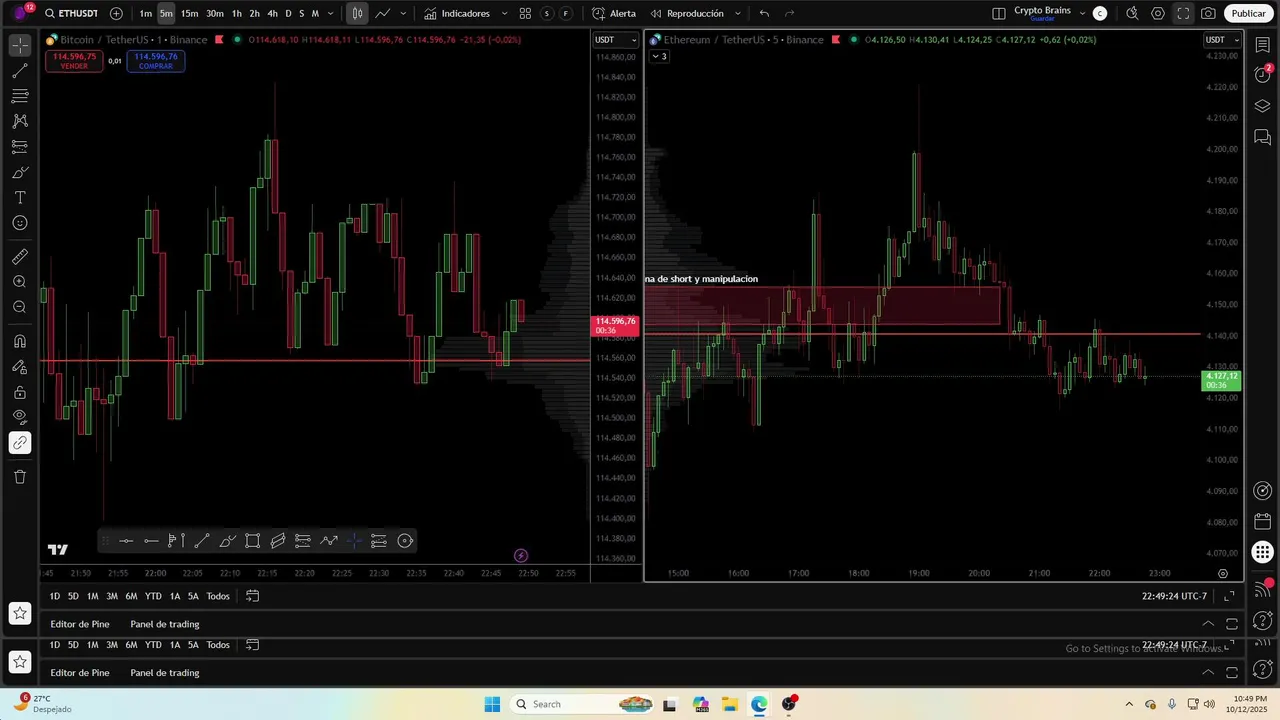This screenshot has width=1280, height=720.
Task: Expand the Ethereum chart indicator legend '3'
Action: [x=660, y=56]
